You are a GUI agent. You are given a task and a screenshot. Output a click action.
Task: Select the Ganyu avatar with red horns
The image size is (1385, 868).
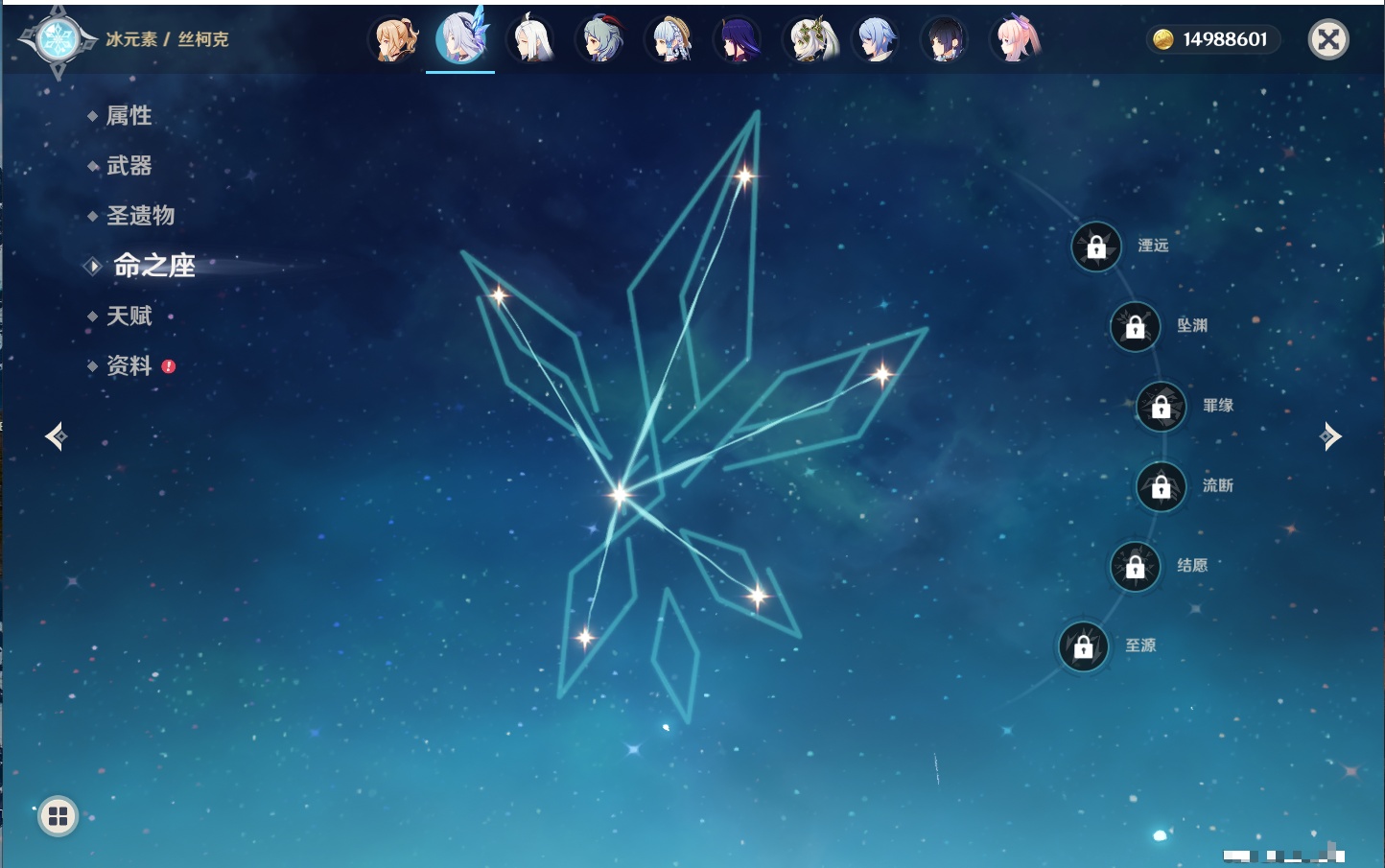coord(601,39)
